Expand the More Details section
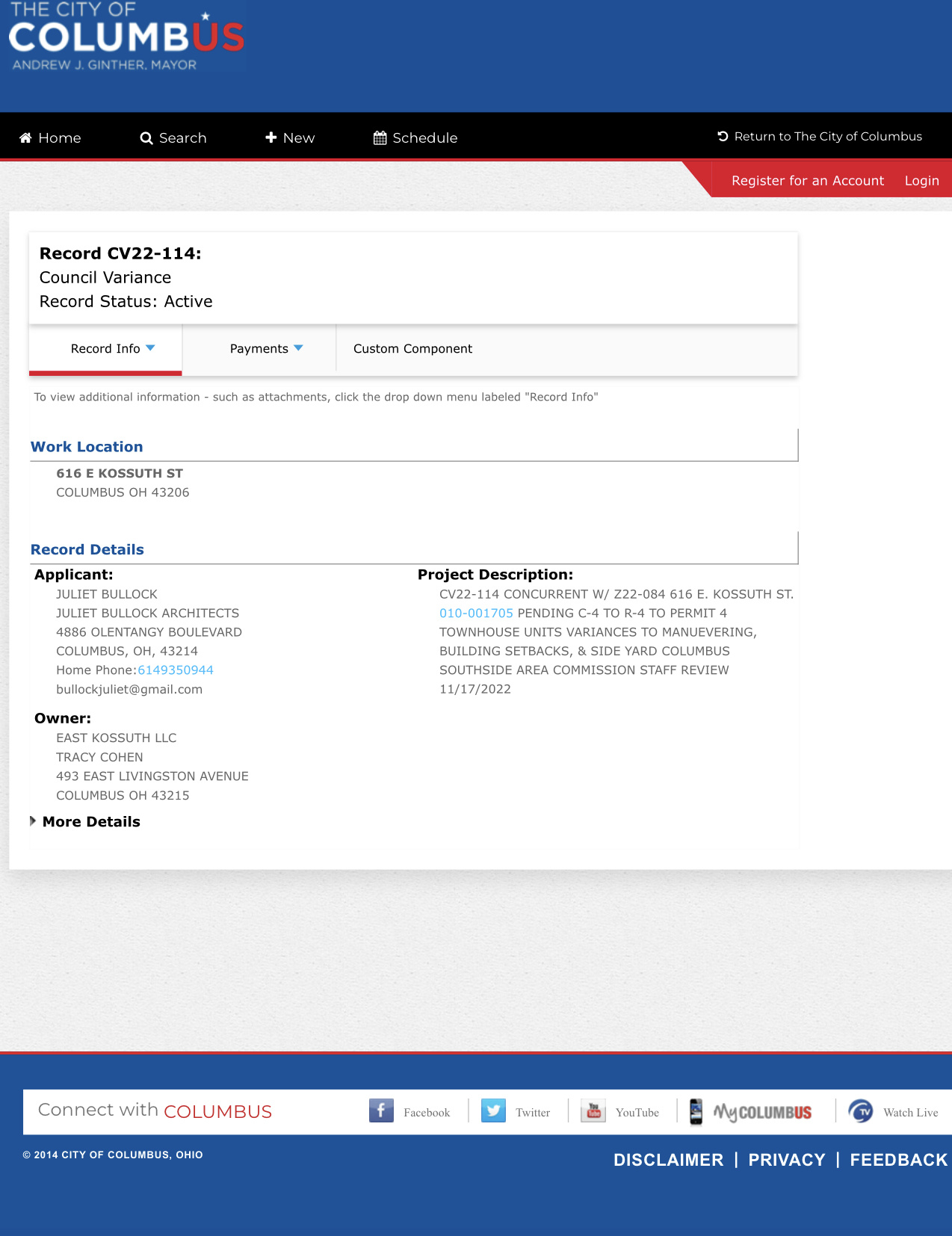This screenshot has width=952, height=1236. click(x=85, y=821)
